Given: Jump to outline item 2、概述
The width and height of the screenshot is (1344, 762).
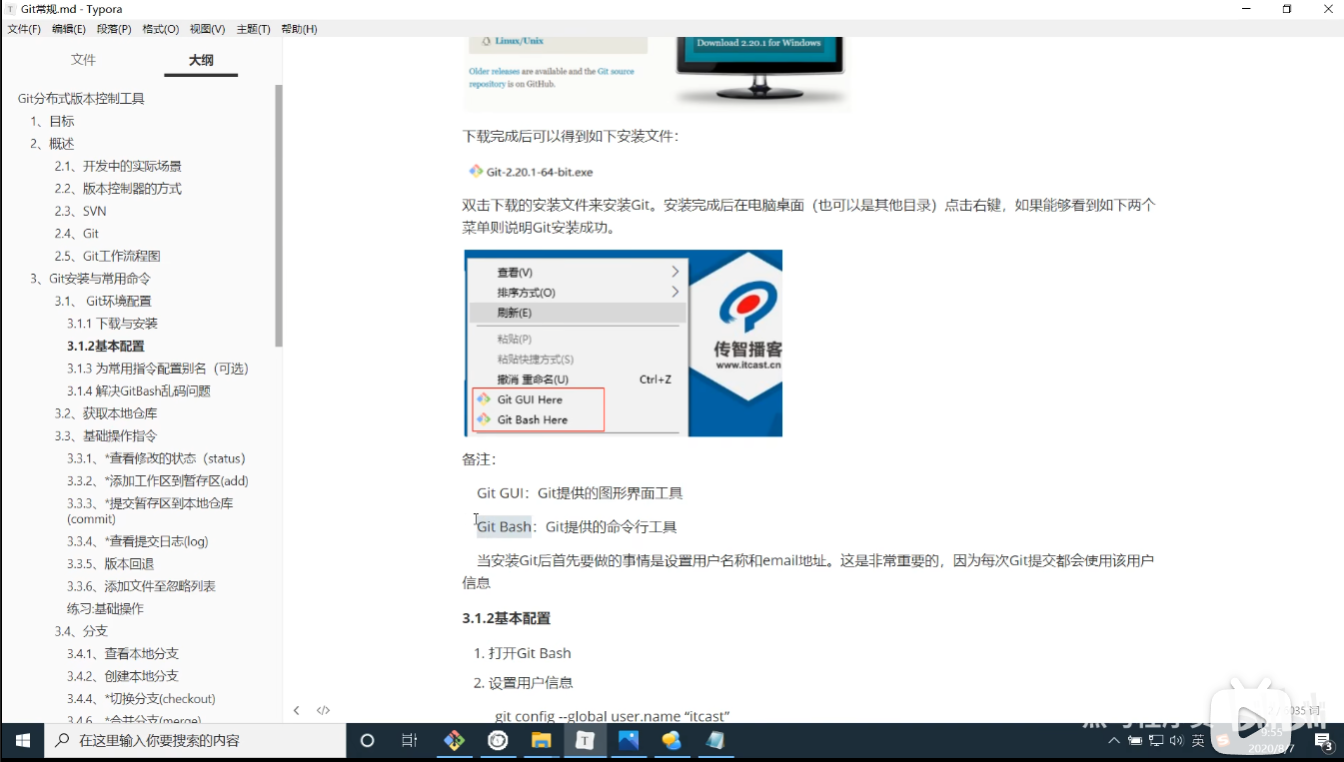Looking at the screenshot, I should coord(52,144).
